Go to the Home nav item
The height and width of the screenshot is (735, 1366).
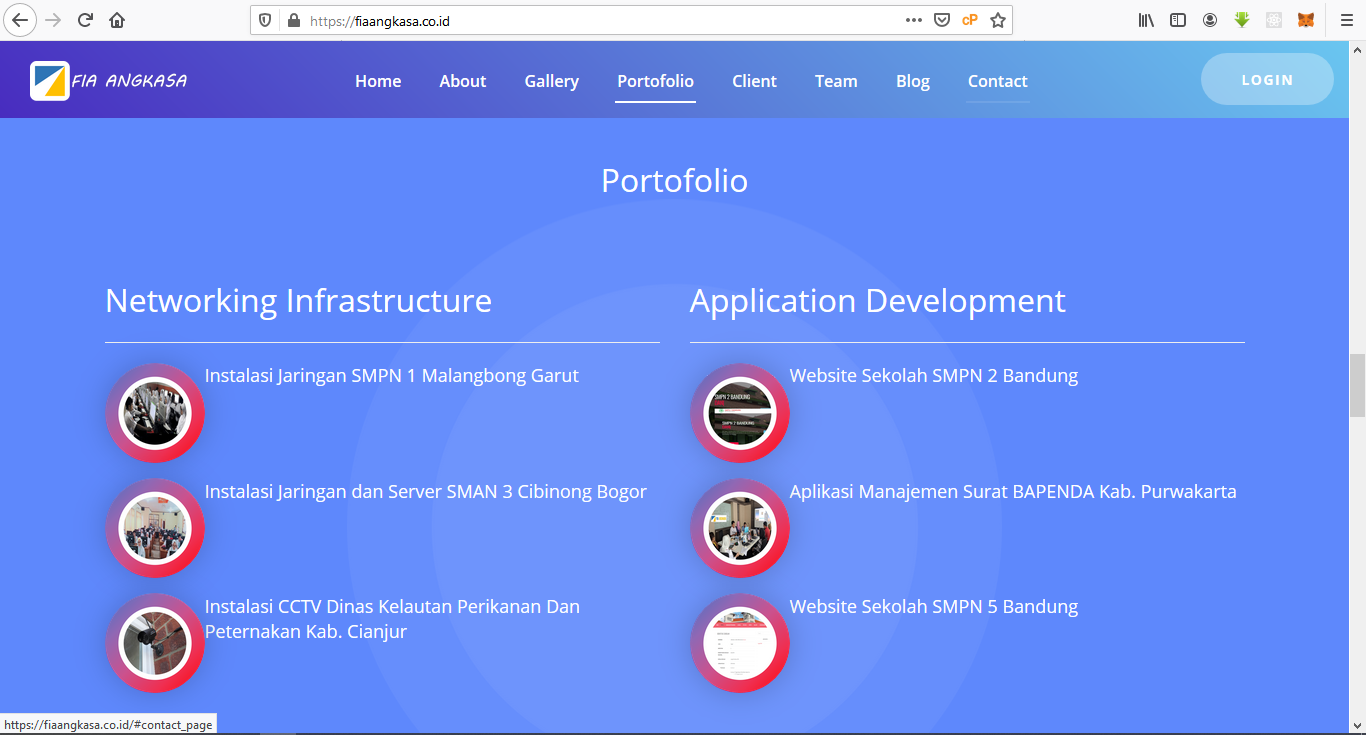[378, 81]
